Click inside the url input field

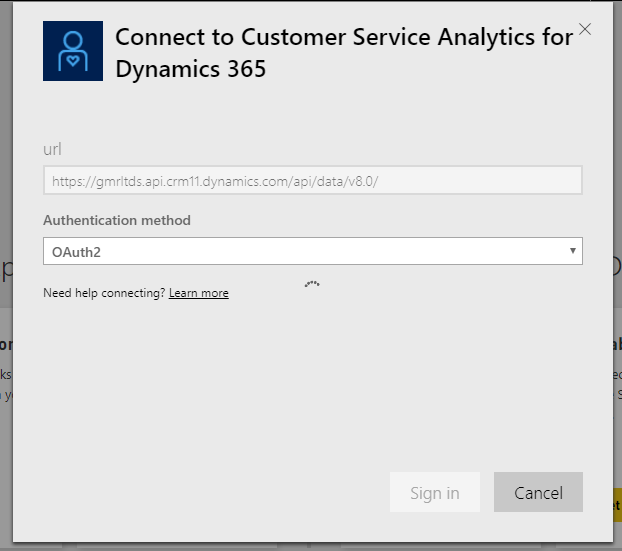tap(312, 181)
